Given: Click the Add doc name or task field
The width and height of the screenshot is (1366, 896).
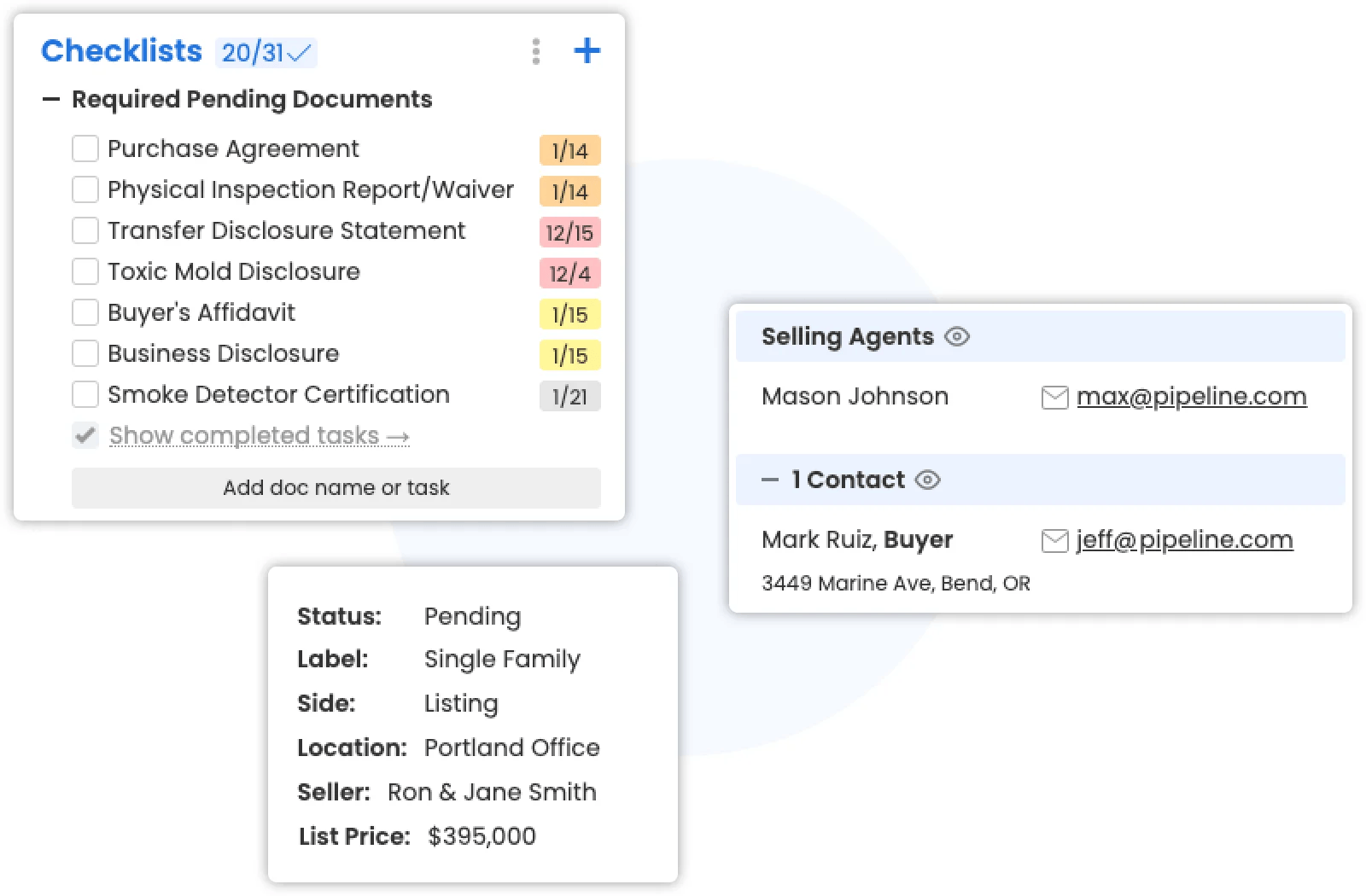Looking at the screenshot, I should pyautogui.click(x=336, y=488).
